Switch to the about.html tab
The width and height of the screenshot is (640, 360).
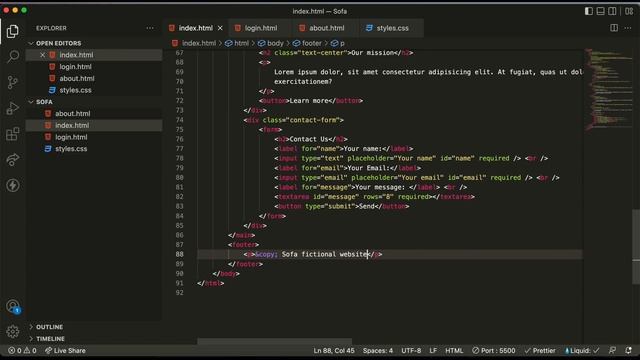tap(327, 28)
